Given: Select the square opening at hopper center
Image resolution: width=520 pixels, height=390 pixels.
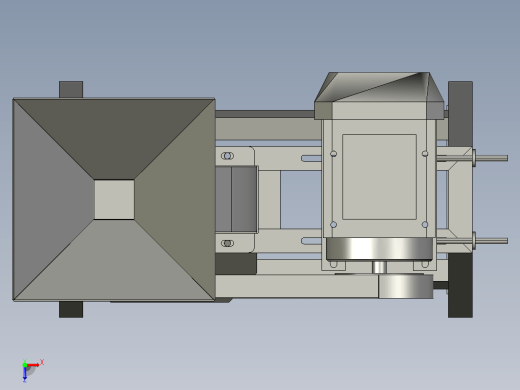Looking at the screenshot, I should click(x=114, y=199).
